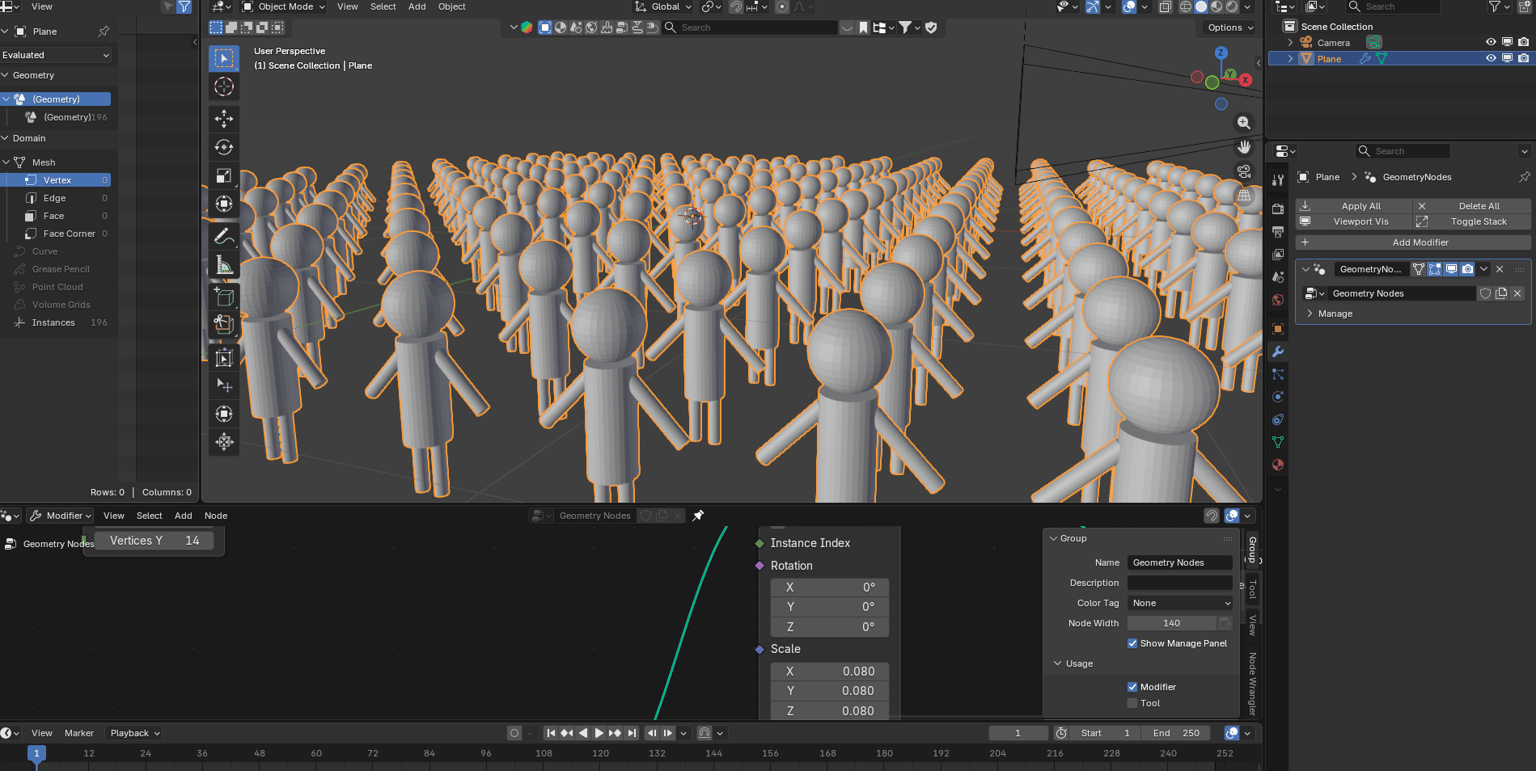1536x771 pixels.
Task: Open the Color Tag None dropdown
Action: tap(1180, 603)
